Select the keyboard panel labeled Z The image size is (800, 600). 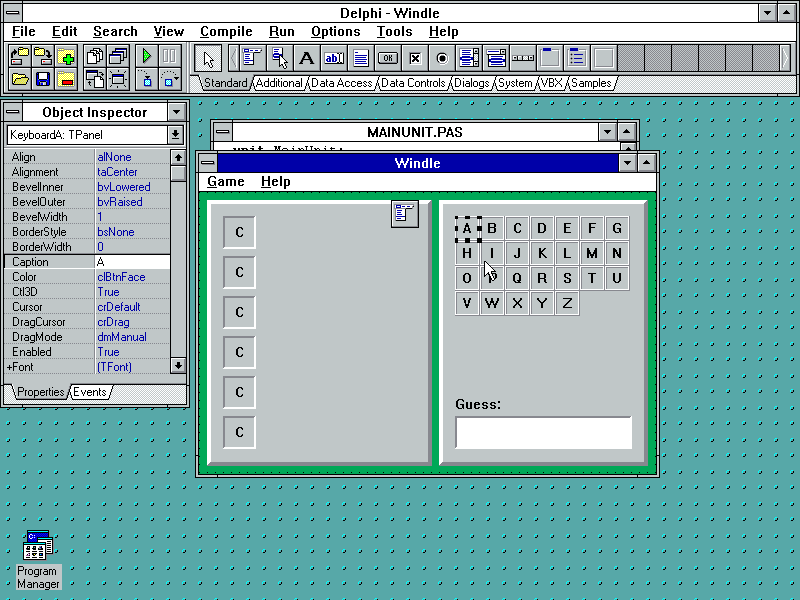pos(567,303)
